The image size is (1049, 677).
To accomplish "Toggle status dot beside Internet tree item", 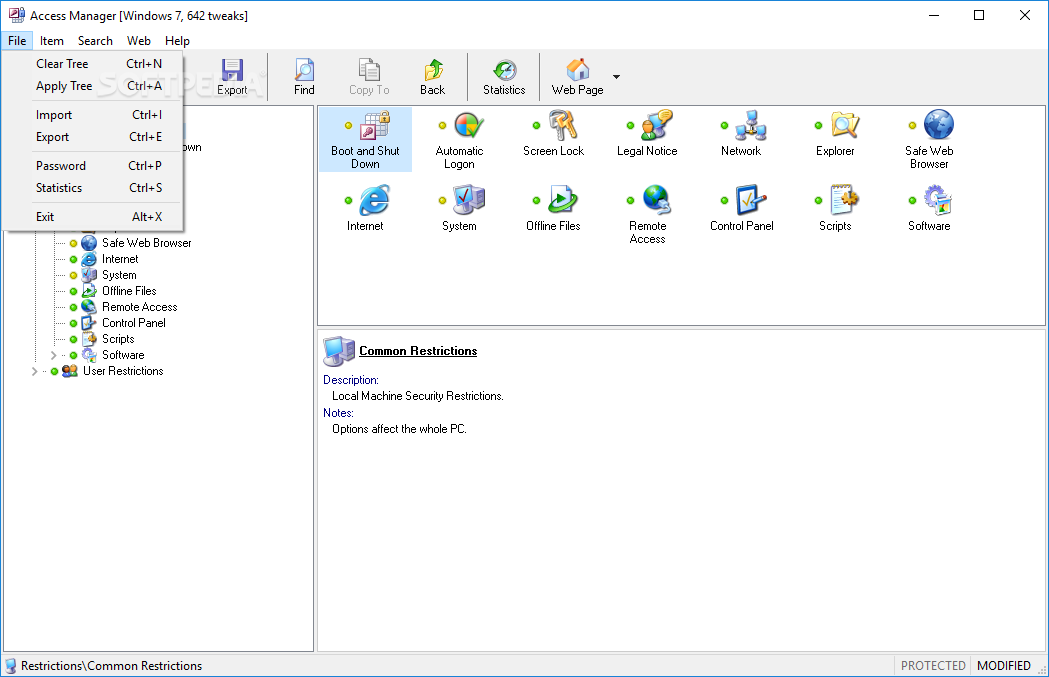I will [74, 260].
